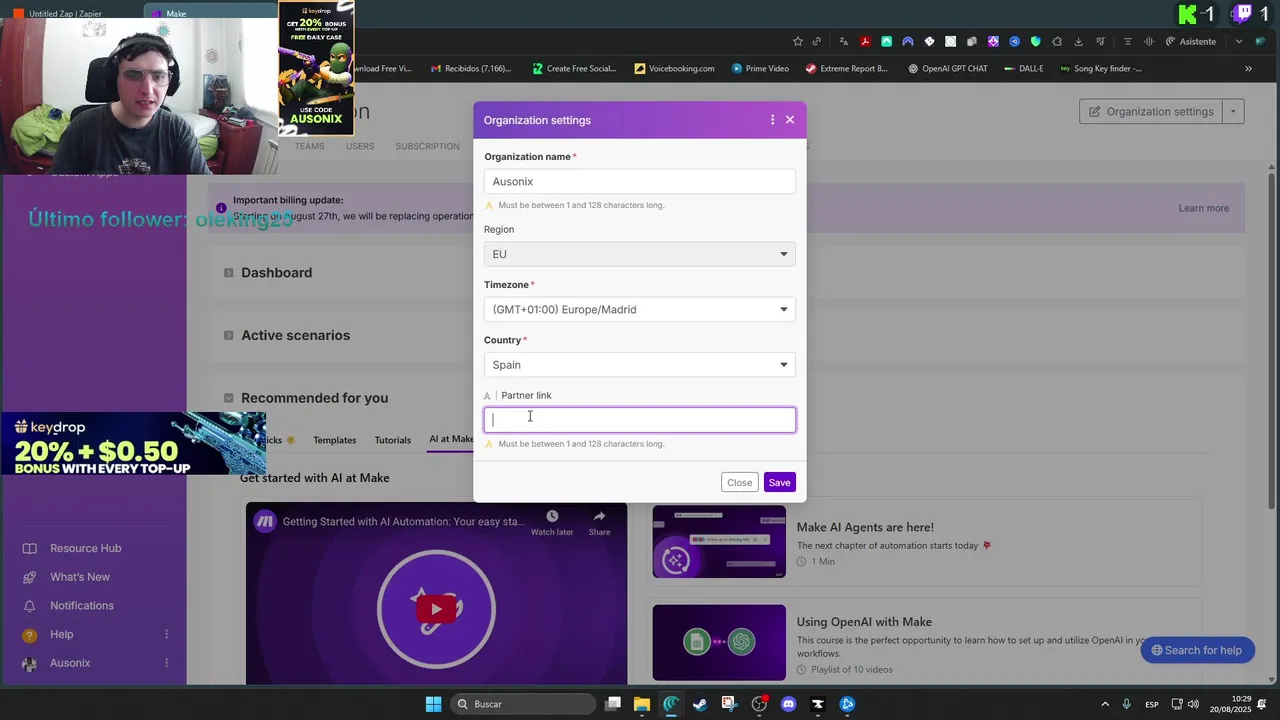Open Make AI Agents are here! title

[x=865, y=527]
